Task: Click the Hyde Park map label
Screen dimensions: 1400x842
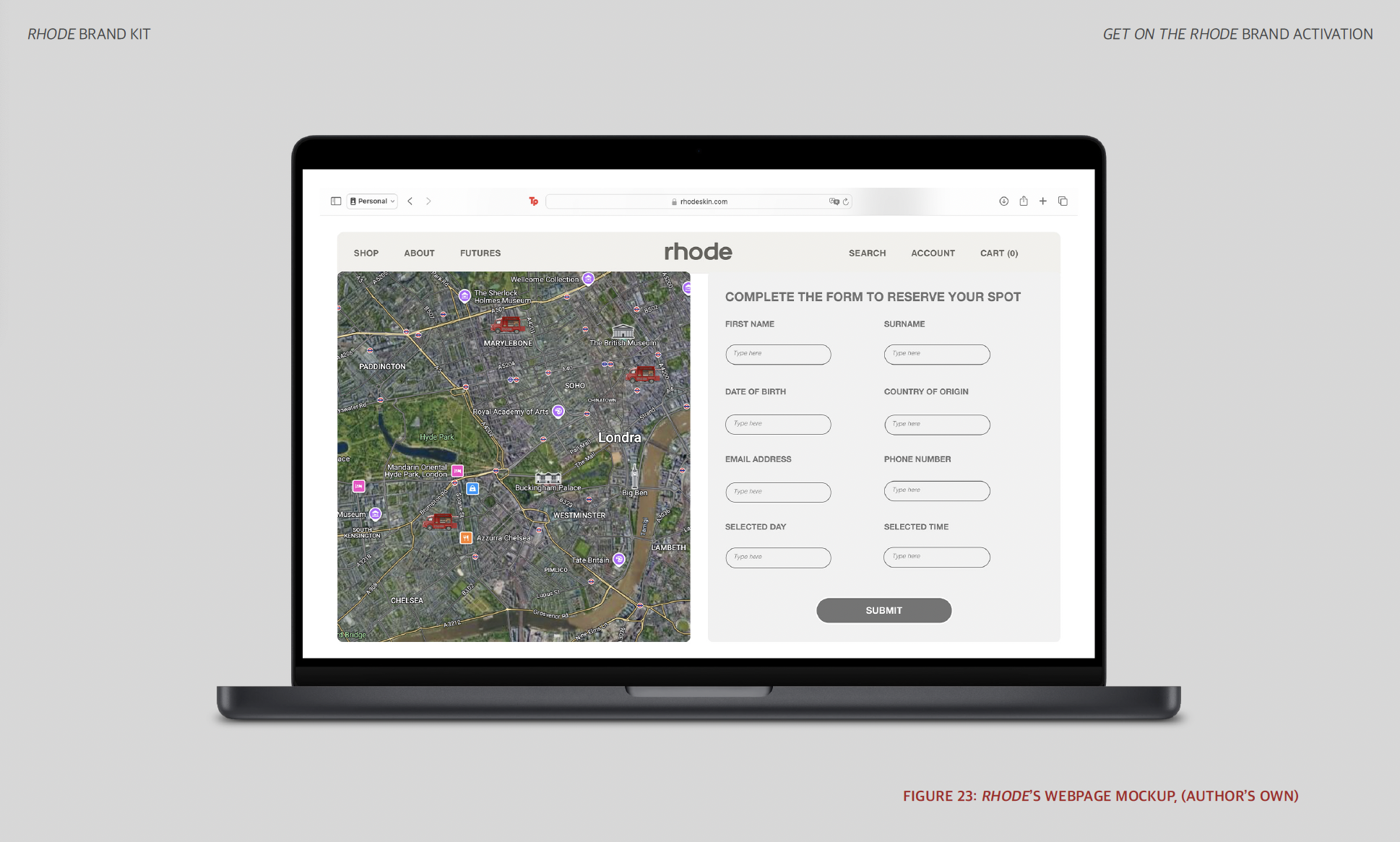Action: click(437, 437)
